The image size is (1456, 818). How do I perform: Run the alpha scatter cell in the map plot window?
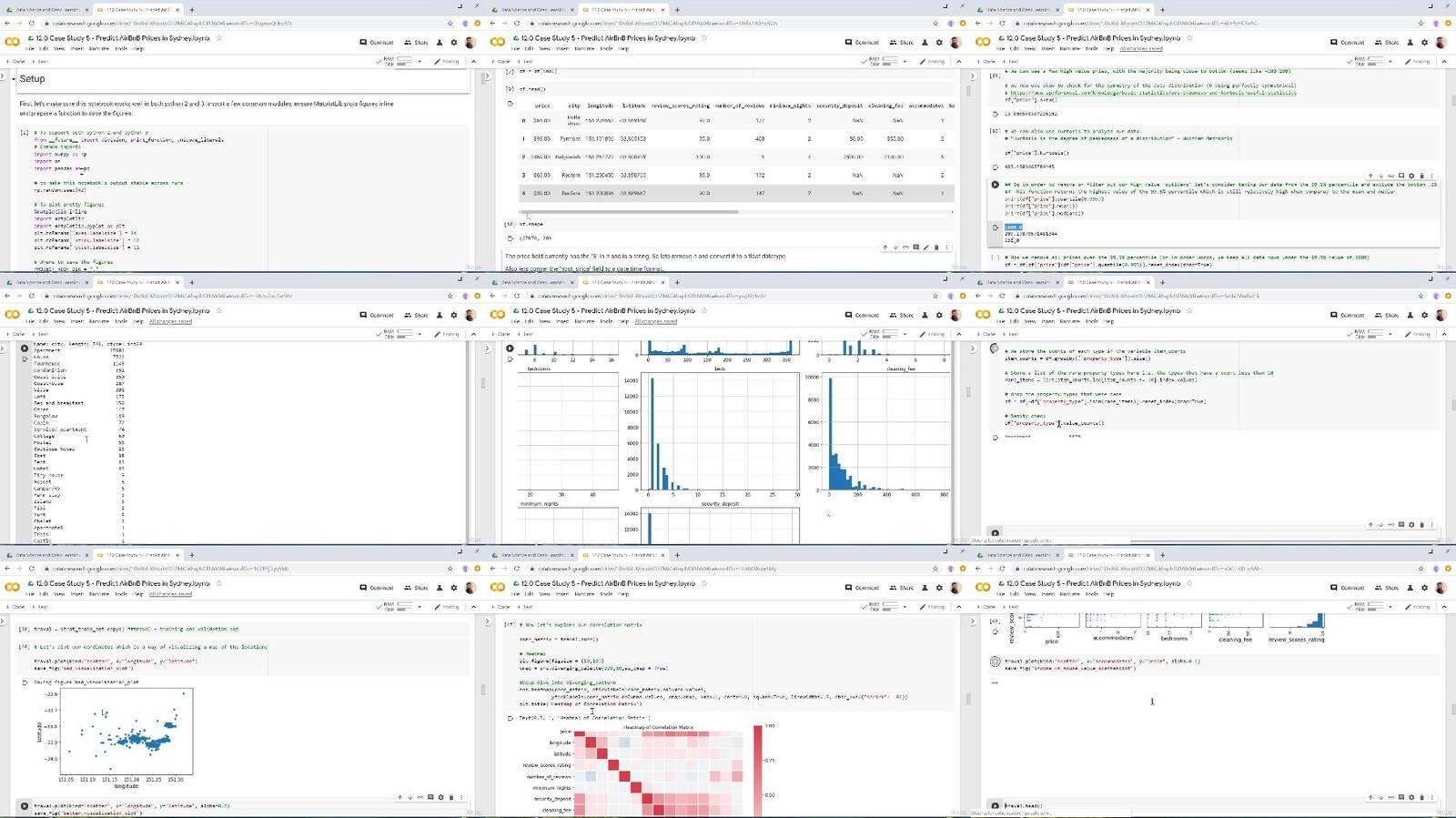(25, 806)
